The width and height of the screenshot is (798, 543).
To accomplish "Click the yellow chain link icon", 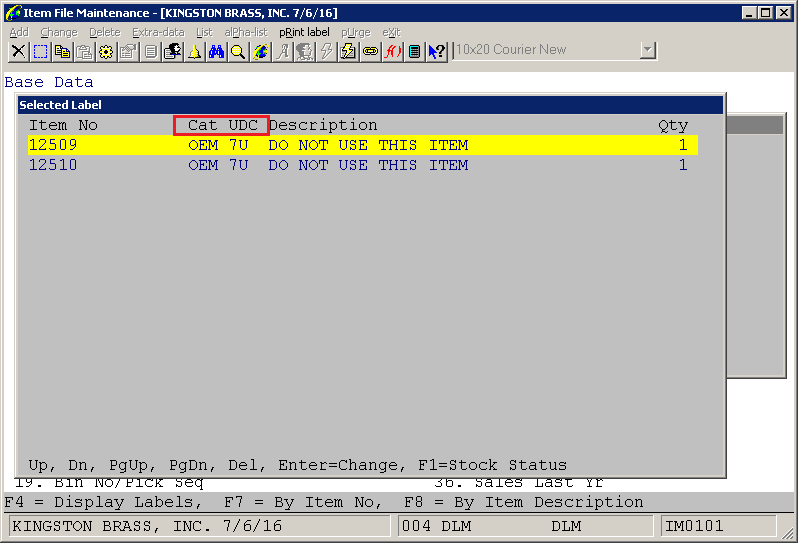I will point(370,51).
